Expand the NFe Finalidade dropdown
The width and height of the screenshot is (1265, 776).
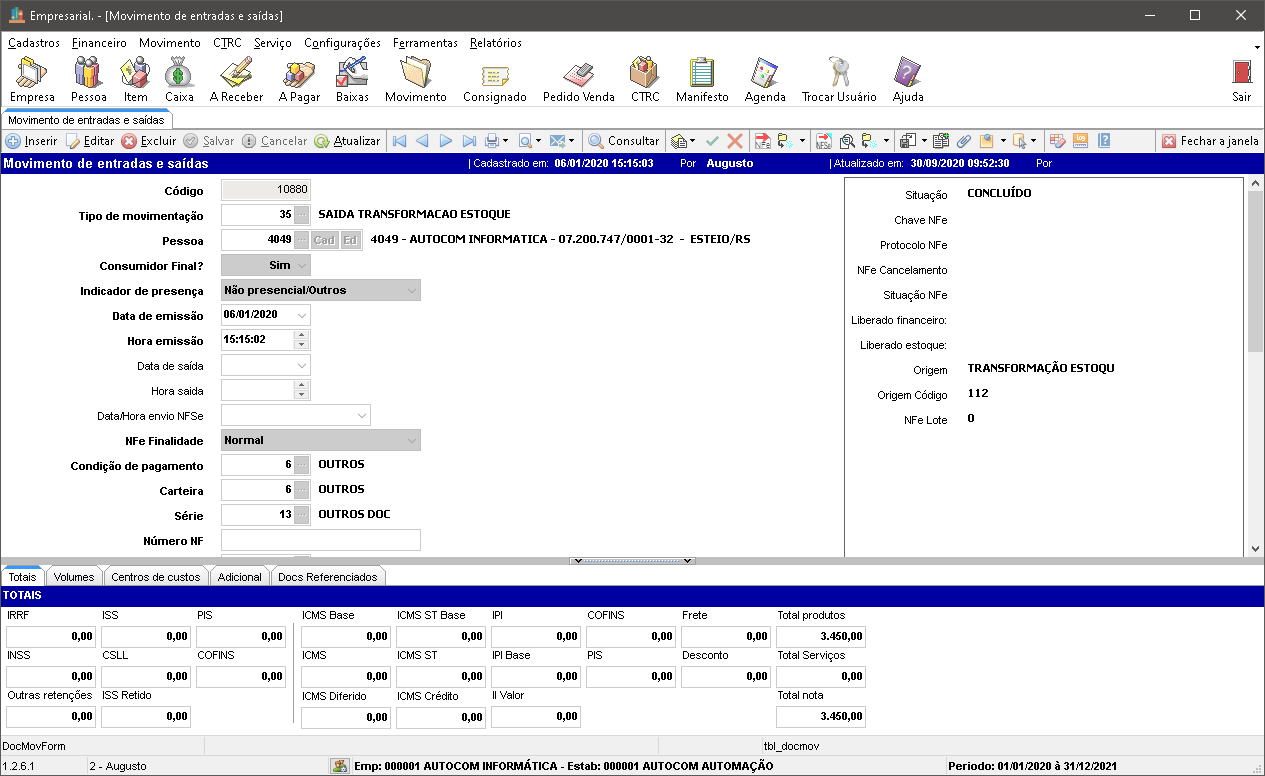pyautogui.click(x=411, y=440)
